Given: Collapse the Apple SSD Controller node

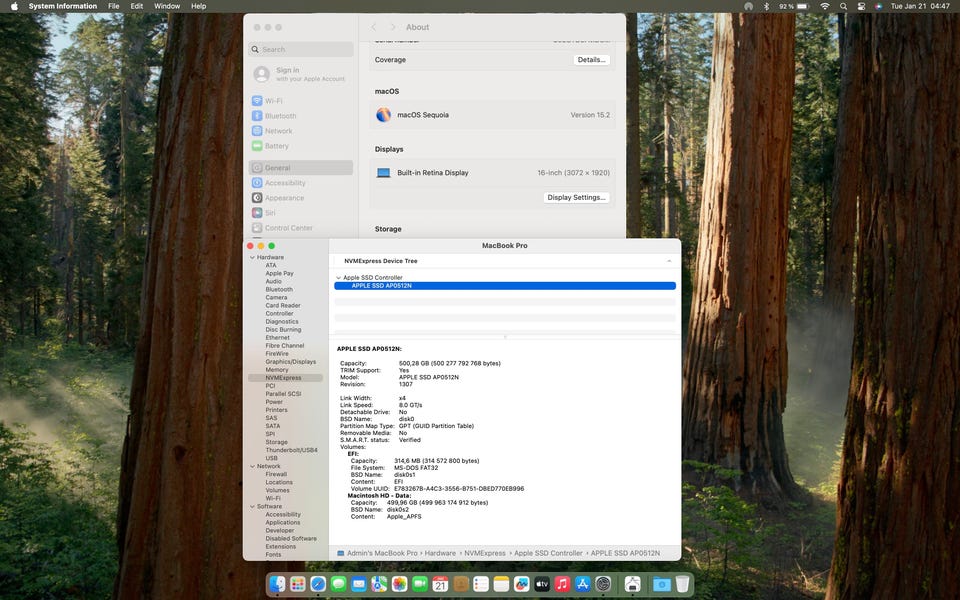Looking at the screenshot, I should (x=338, y=277).
